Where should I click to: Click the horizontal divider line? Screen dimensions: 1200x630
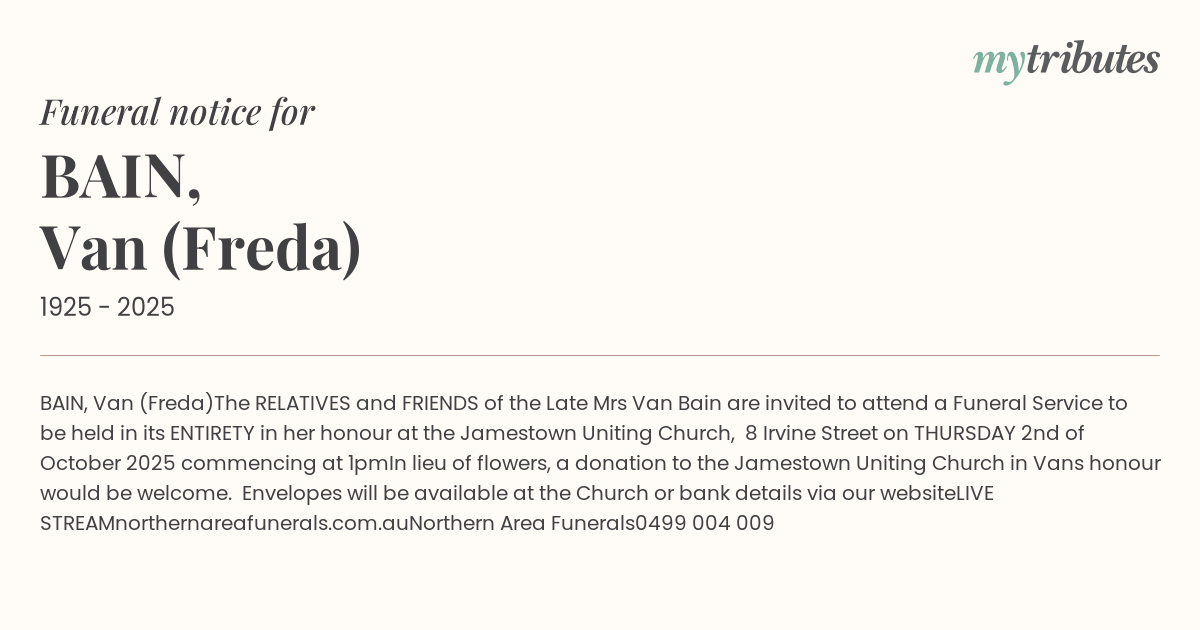pyautogui.click(x=600, y=355)
